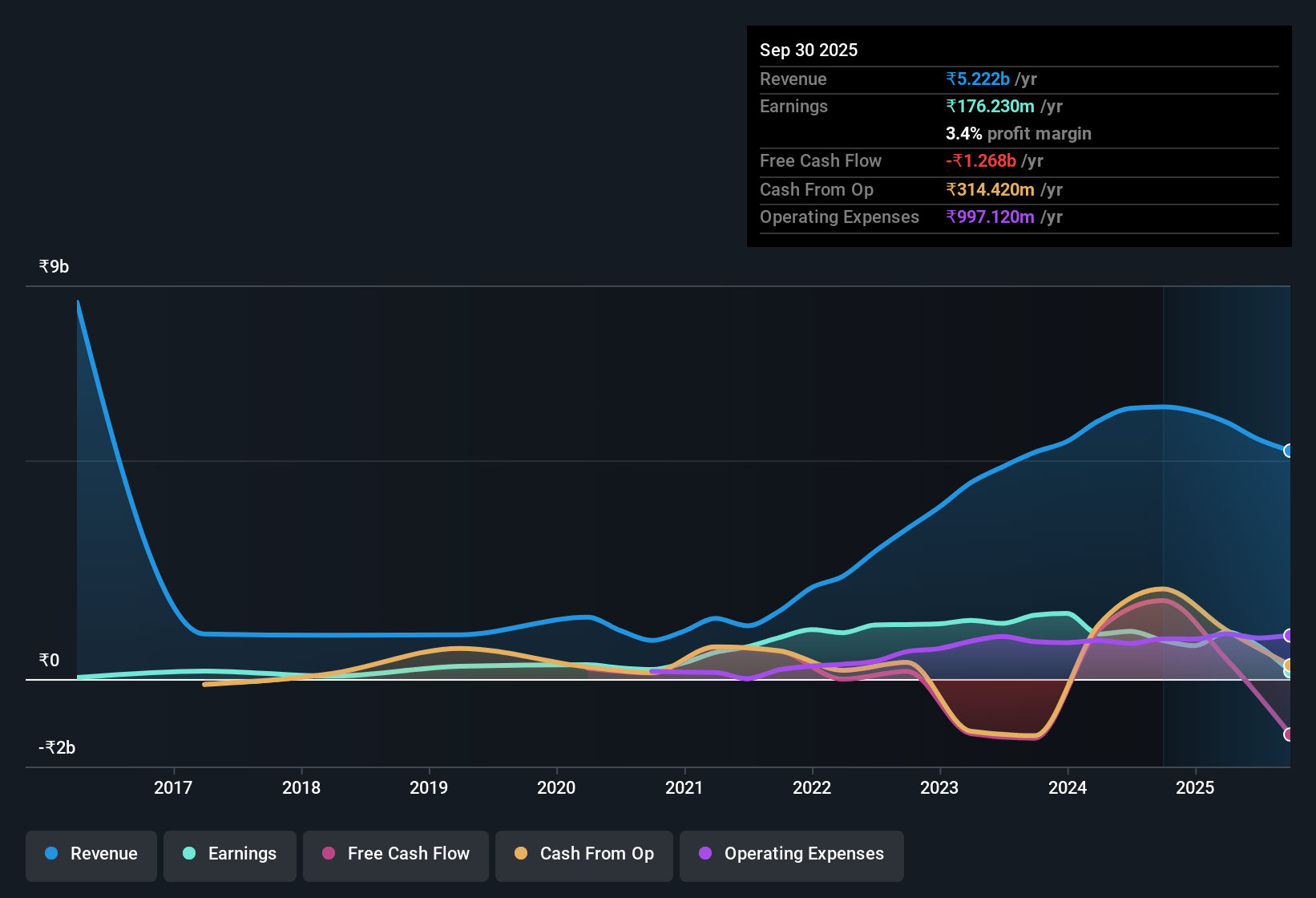Click the blue Revenue legend dot
This screenshot has height=898, width=1316.
51,854
